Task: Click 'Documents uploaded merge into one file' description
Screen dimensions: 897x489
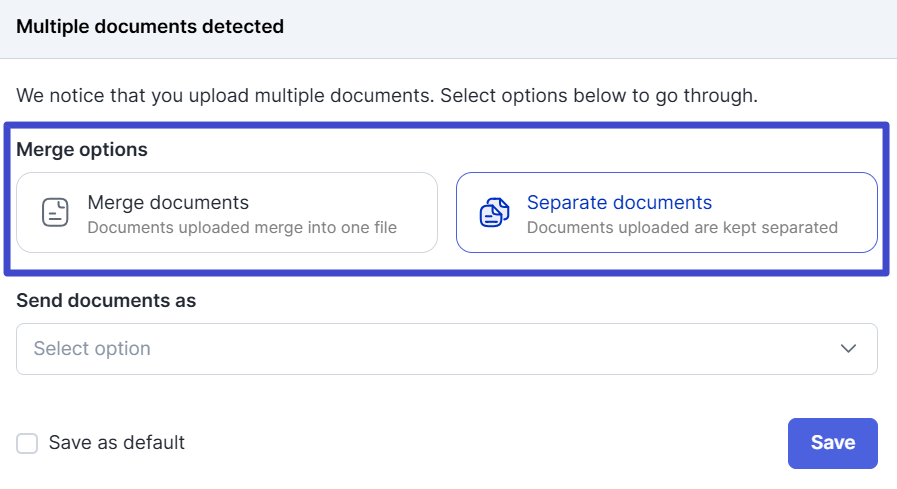Action: (242, 227)
